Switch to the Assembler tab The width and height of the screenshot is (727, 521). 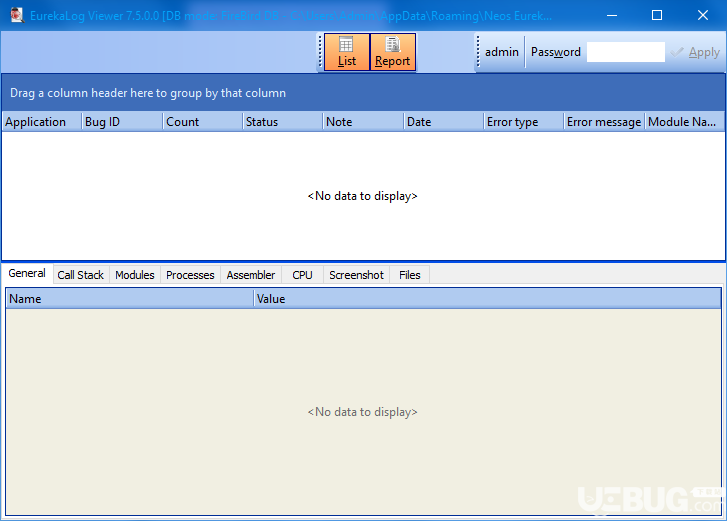click(251, 275)
